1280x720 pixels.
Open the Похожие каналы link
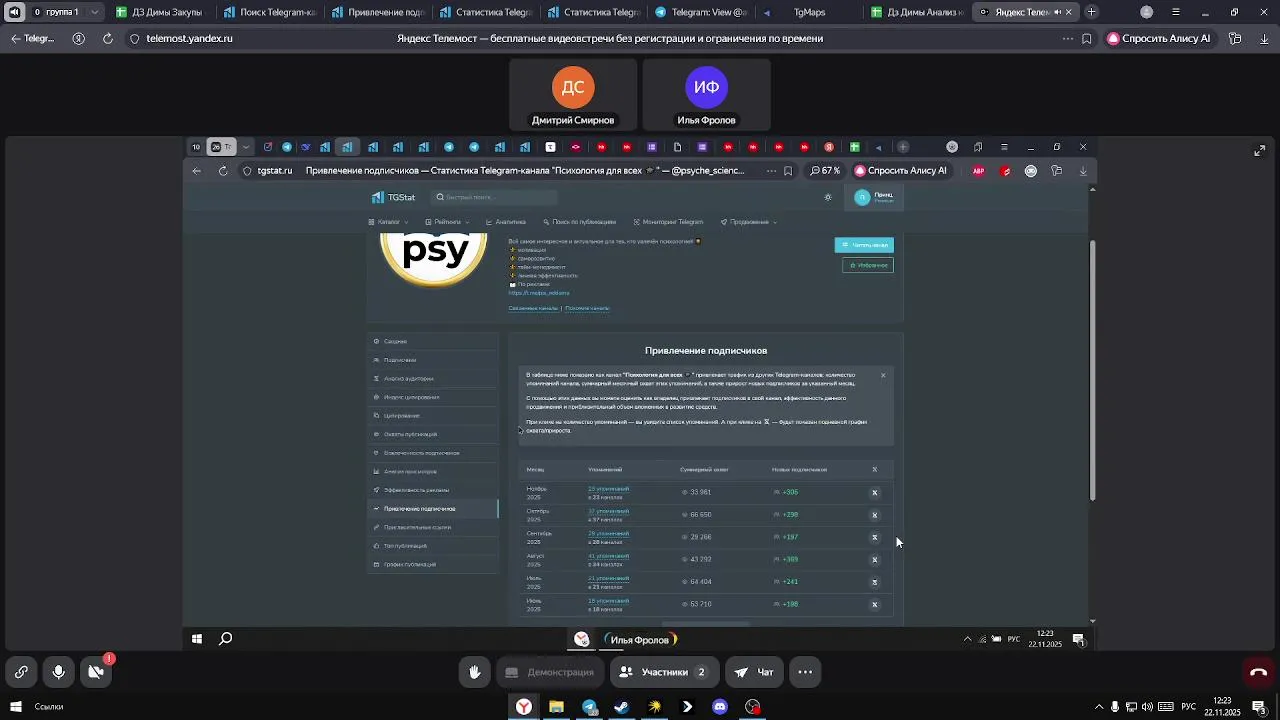pos(587,308)
